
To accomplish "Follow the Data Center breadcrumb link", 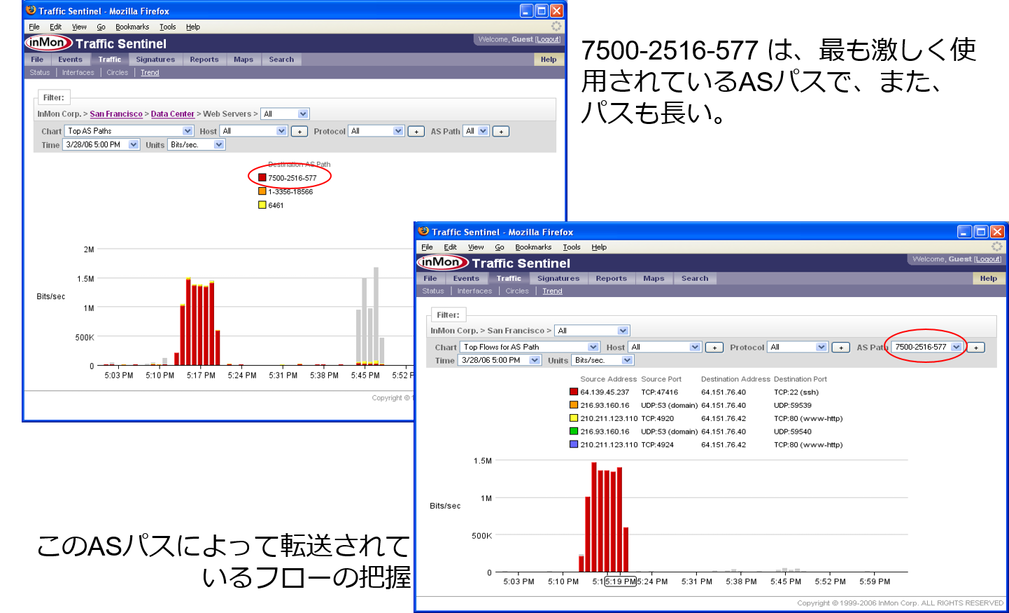I will point(172,114).
